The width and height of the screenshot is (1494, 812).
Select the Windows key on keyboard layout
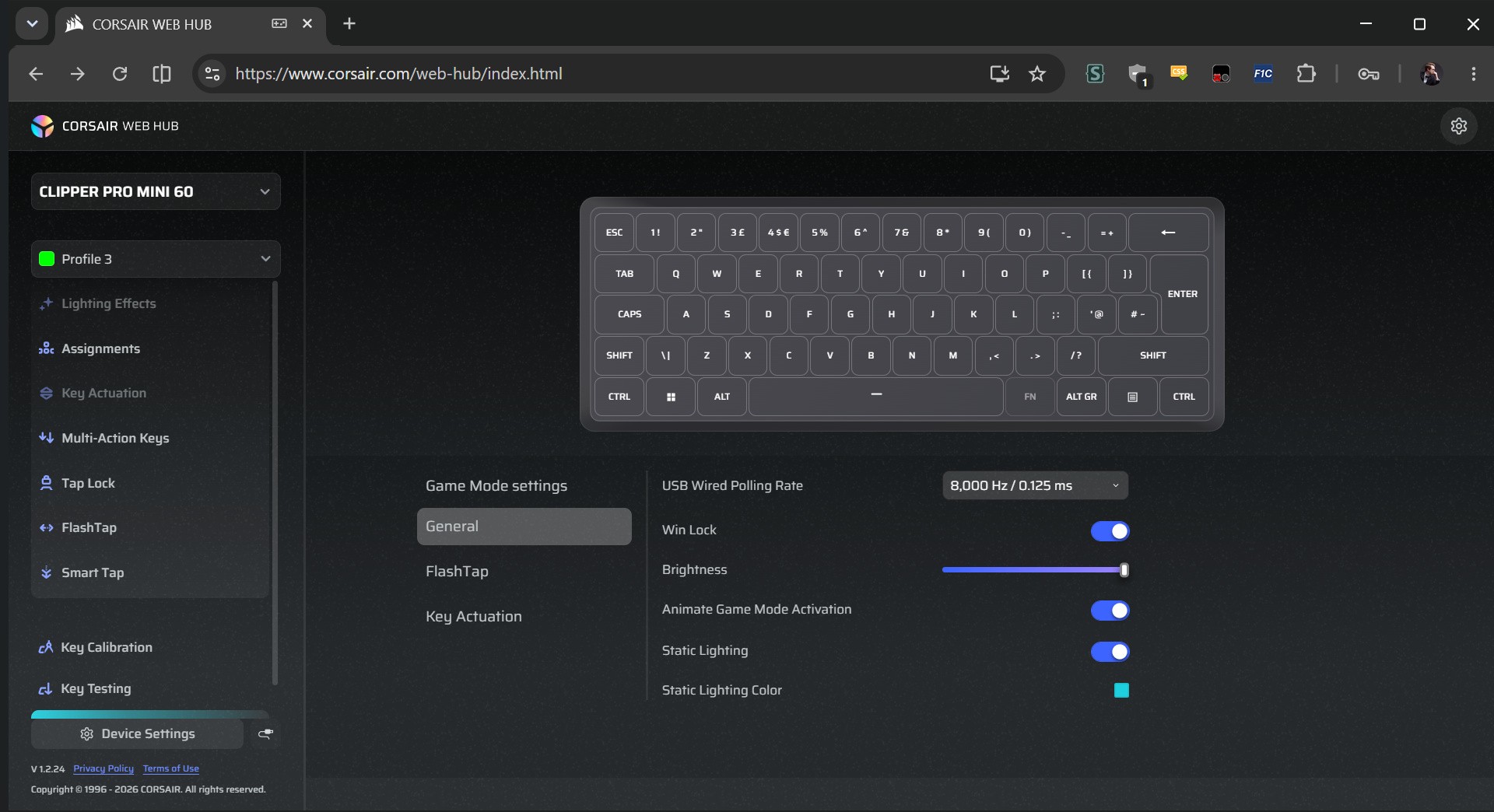[671, 397]
